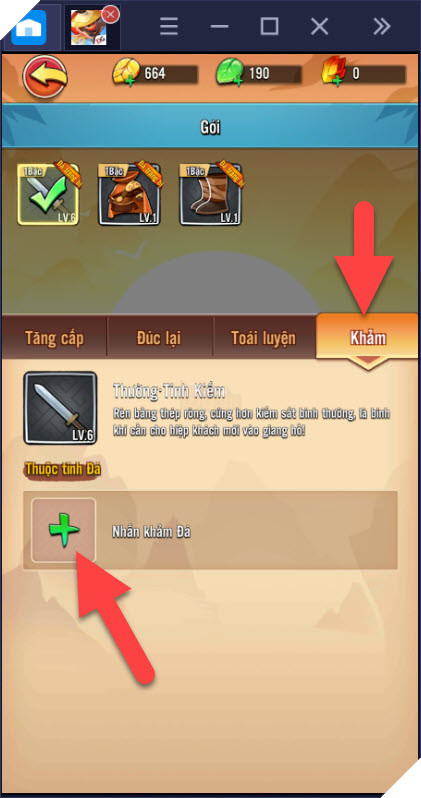Open the BlueStacks hamburger menu
Screen dimensions: 421x798
click(x=169, y=26)
